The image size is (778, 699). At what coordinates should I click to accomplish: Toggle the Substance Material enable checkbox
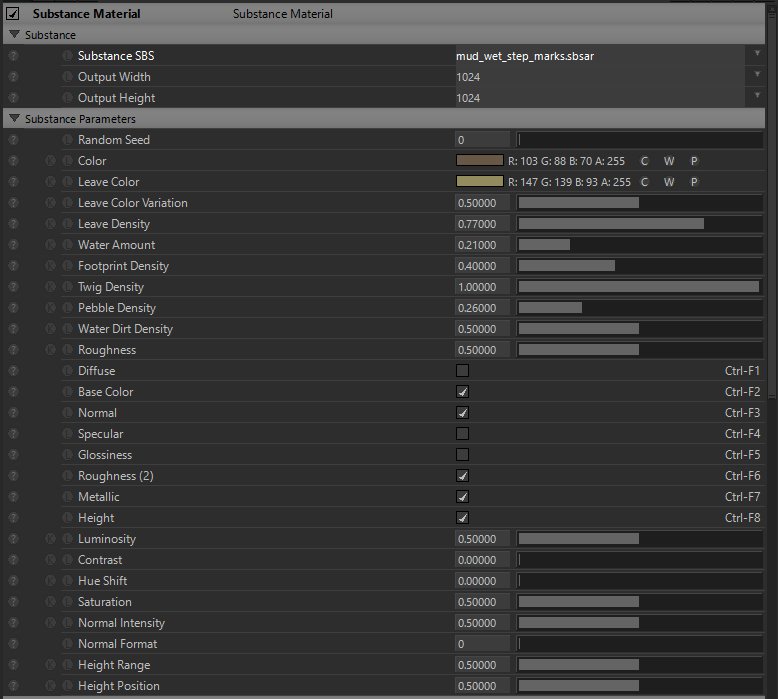point(14,15)
